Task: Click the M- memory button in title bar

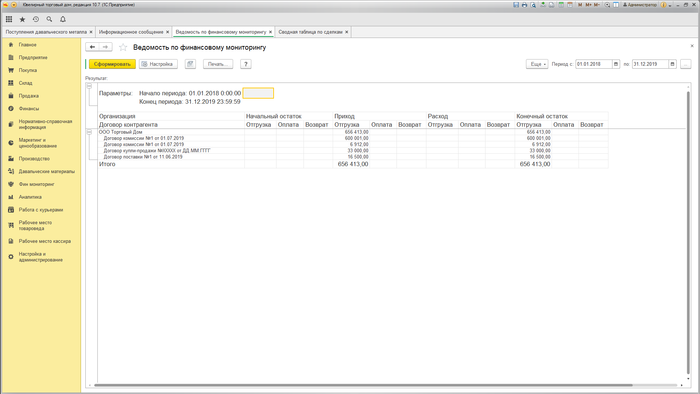Action: (596, 5)
